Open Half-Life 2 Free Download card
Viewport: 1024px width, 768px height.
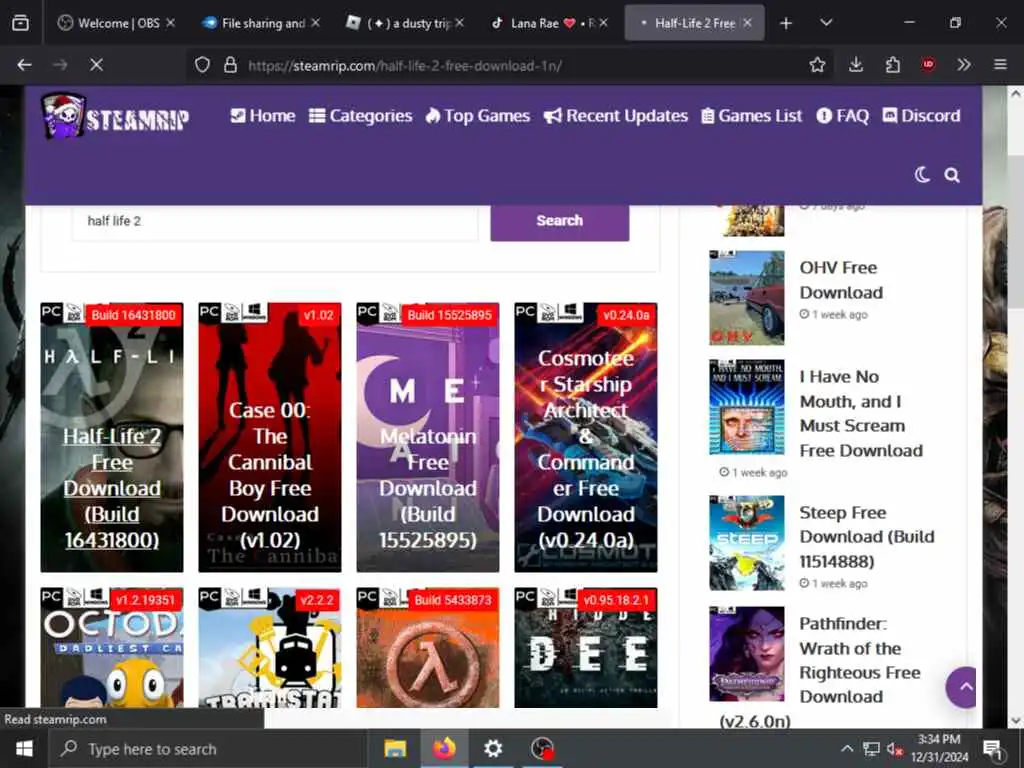[112, 438]
